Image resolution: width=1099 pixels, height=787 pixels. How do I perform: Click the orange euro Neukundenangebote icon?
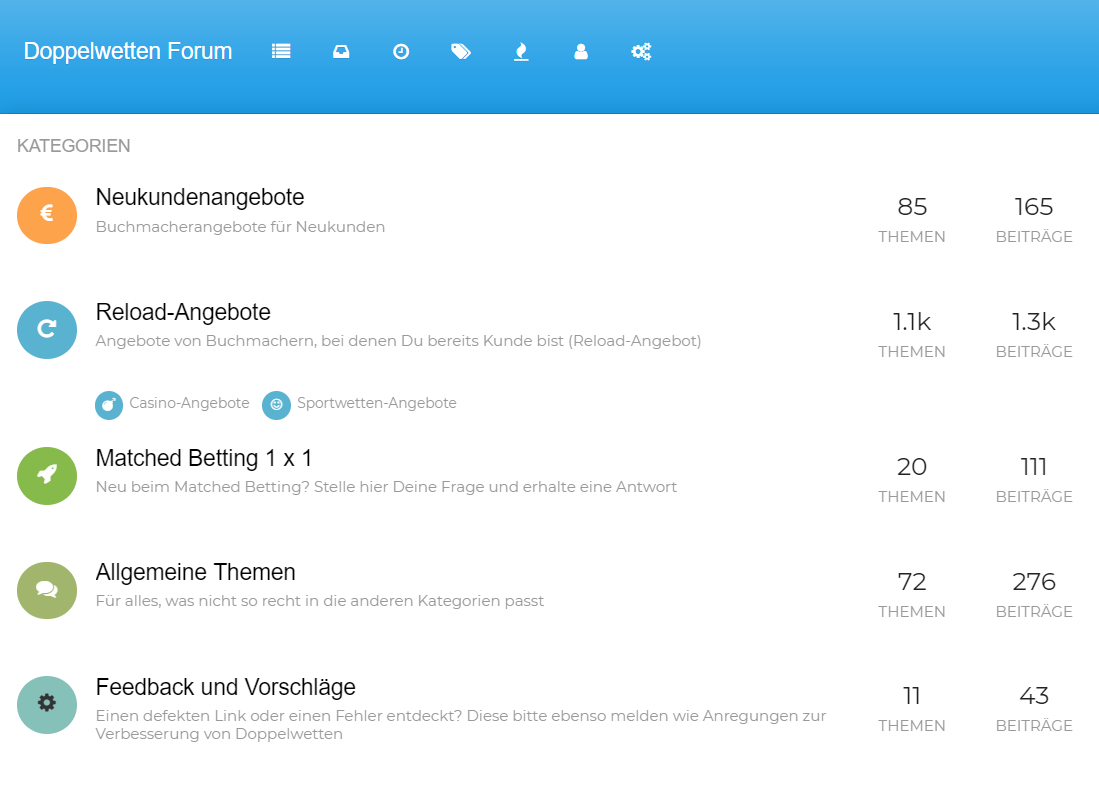pyautogui.click(x=47, y=215)
